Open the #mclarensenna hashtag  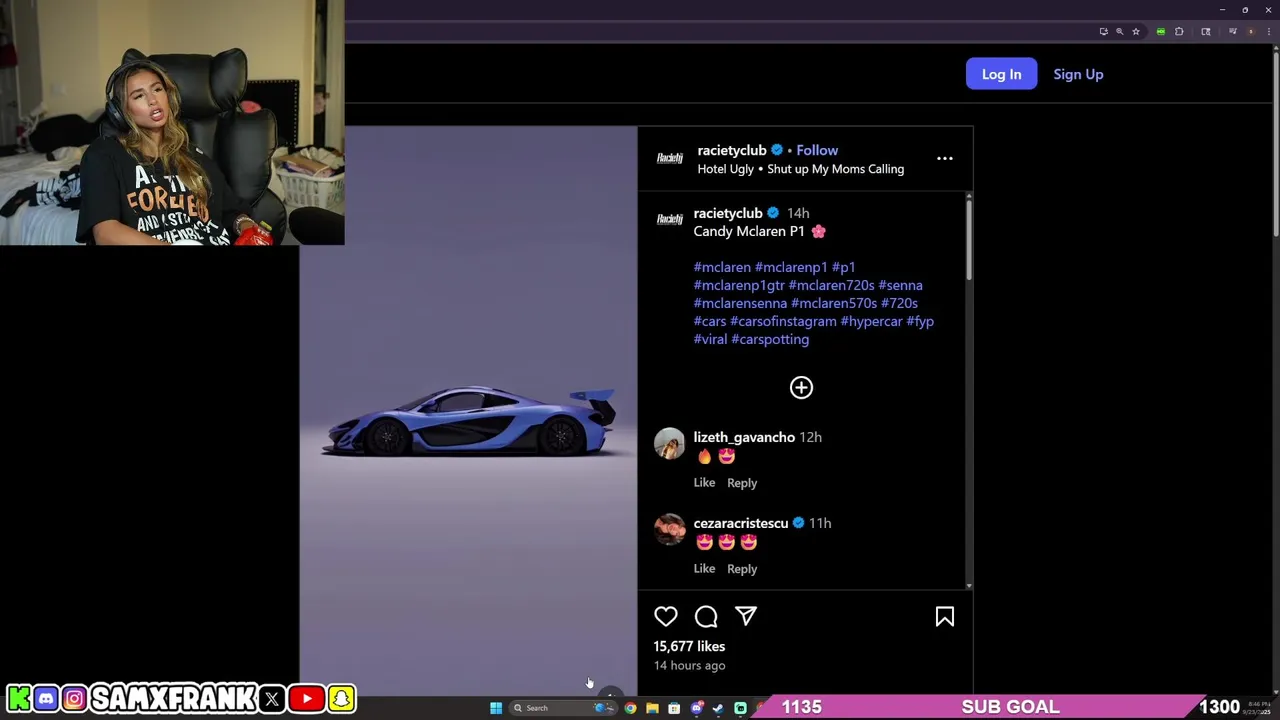[740, 303]
